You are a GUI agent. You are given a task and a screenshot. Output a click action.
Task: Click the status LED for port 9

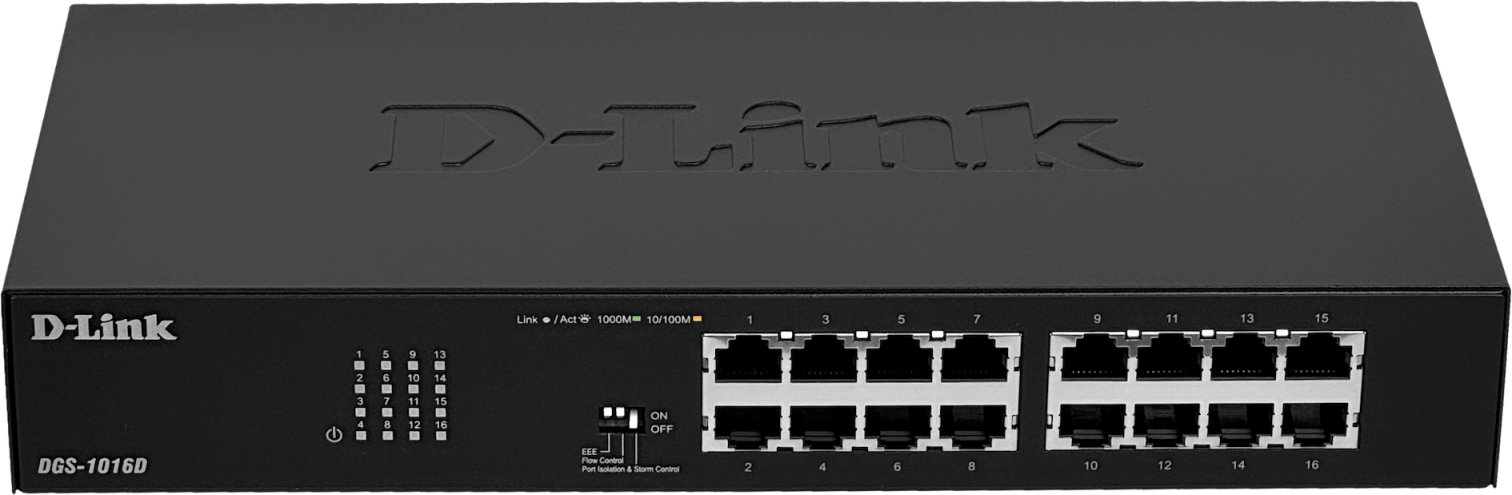(x=413, y=366)
